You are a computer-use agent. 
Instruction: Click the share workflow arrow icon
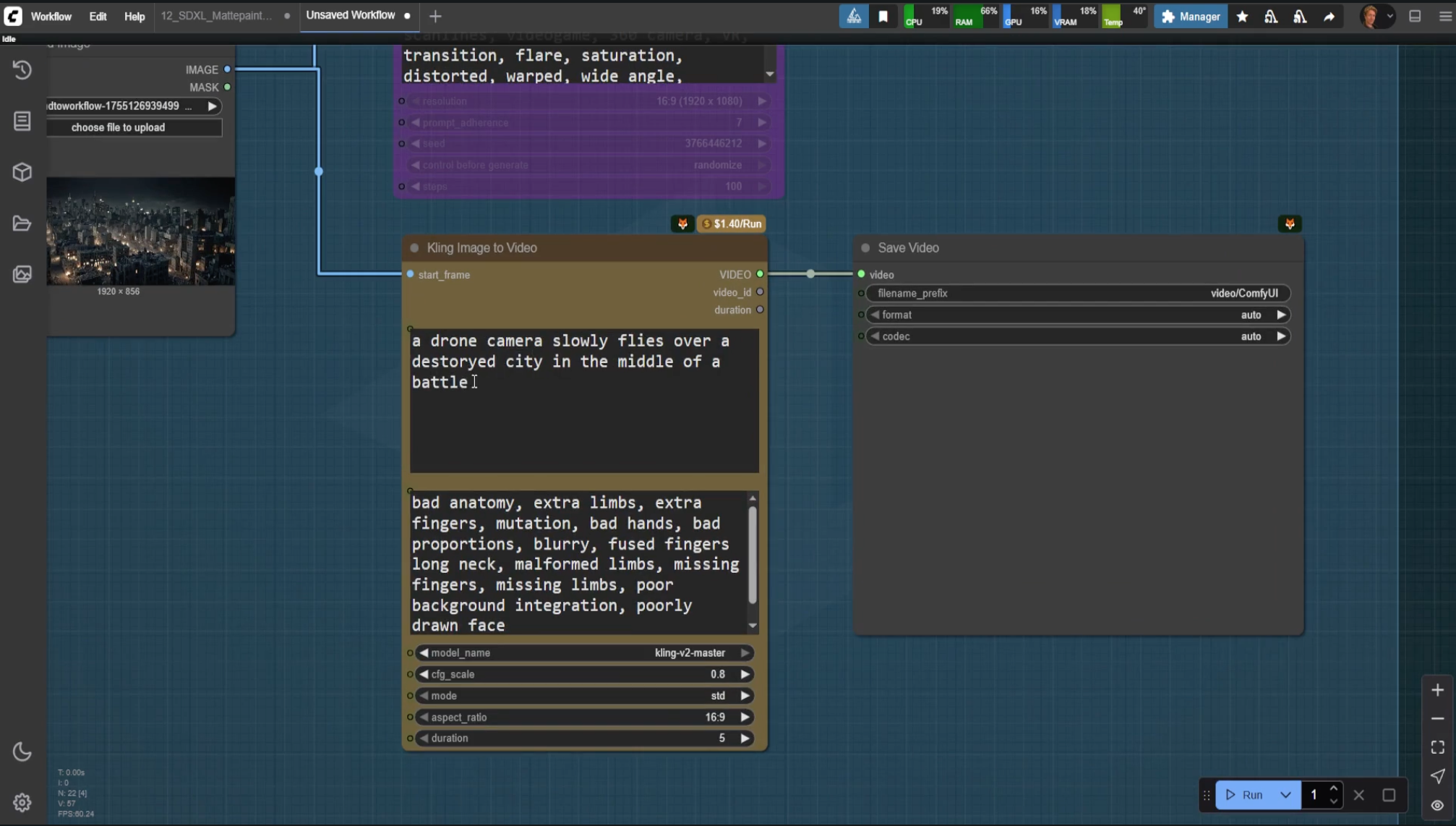[1329, 16]
